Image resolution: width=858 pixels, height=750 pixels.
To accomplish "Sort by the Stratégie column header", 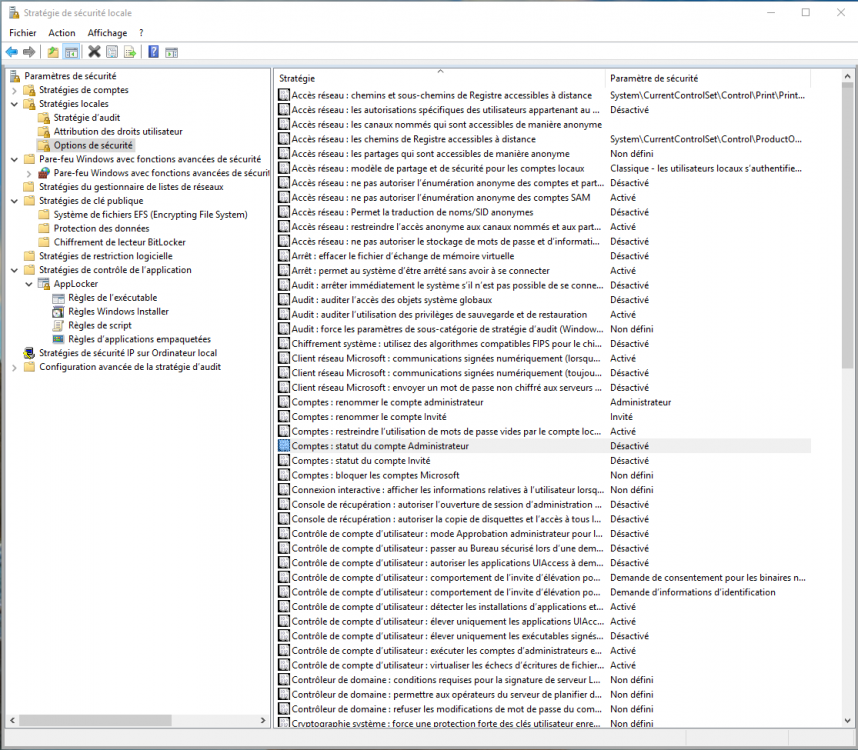I will click(440, 78).
